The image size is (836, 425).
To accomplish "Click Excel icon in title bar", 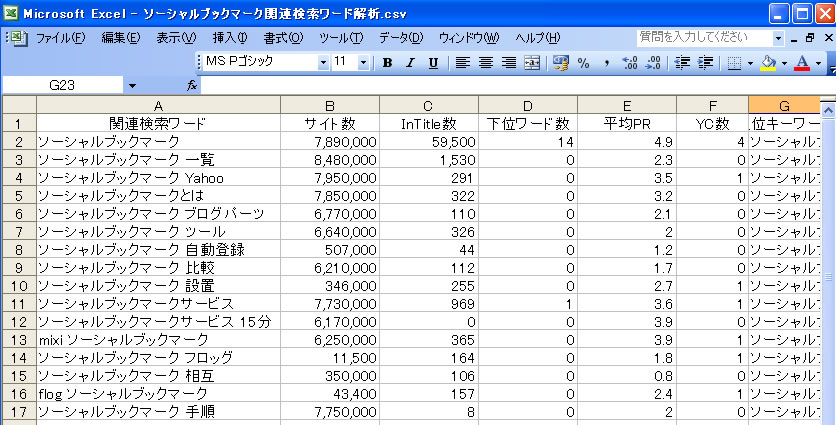I will click(10, 13).
